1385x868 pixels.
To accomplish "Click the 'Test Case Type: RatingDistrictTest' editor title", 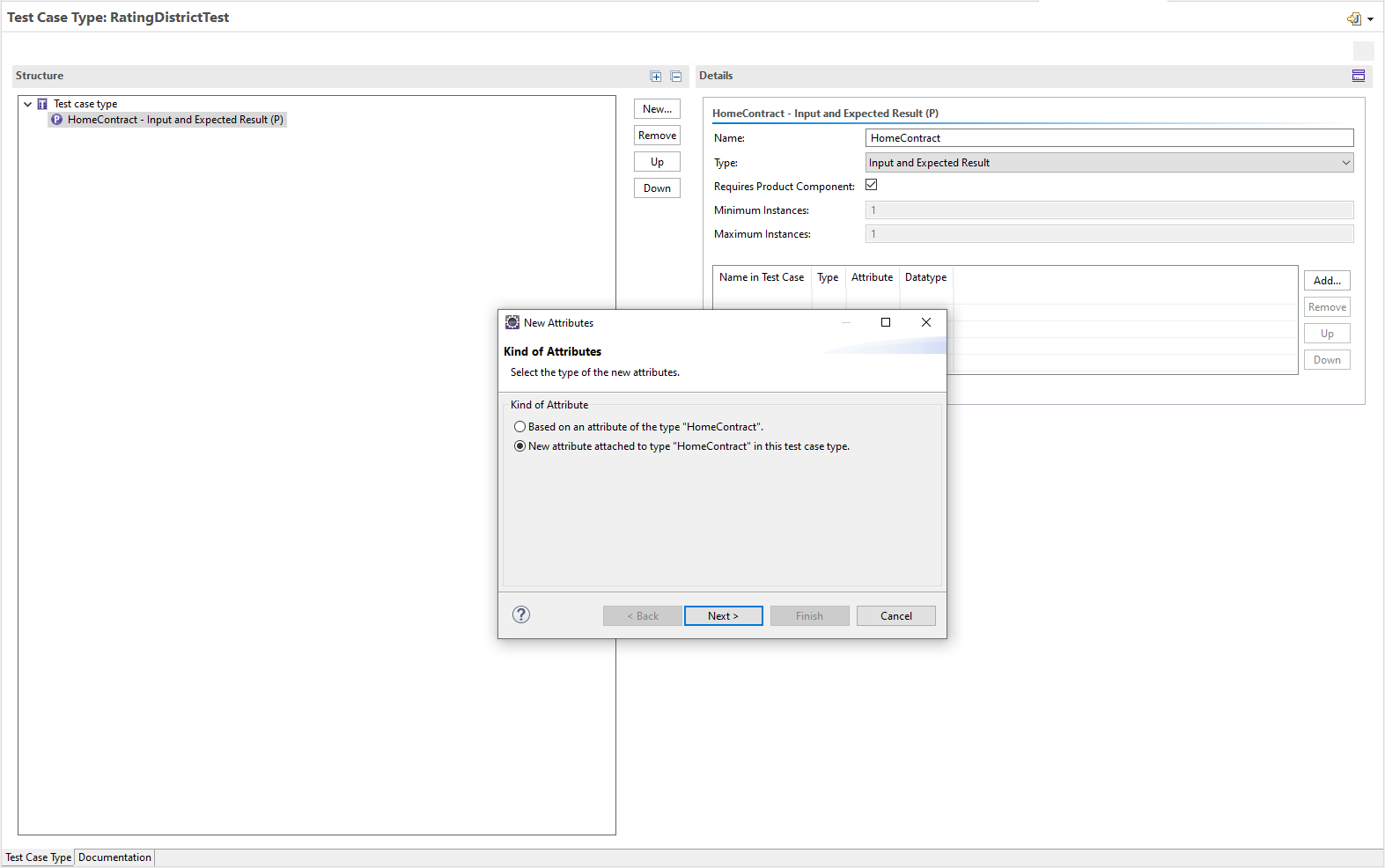I will pos(118,18).
